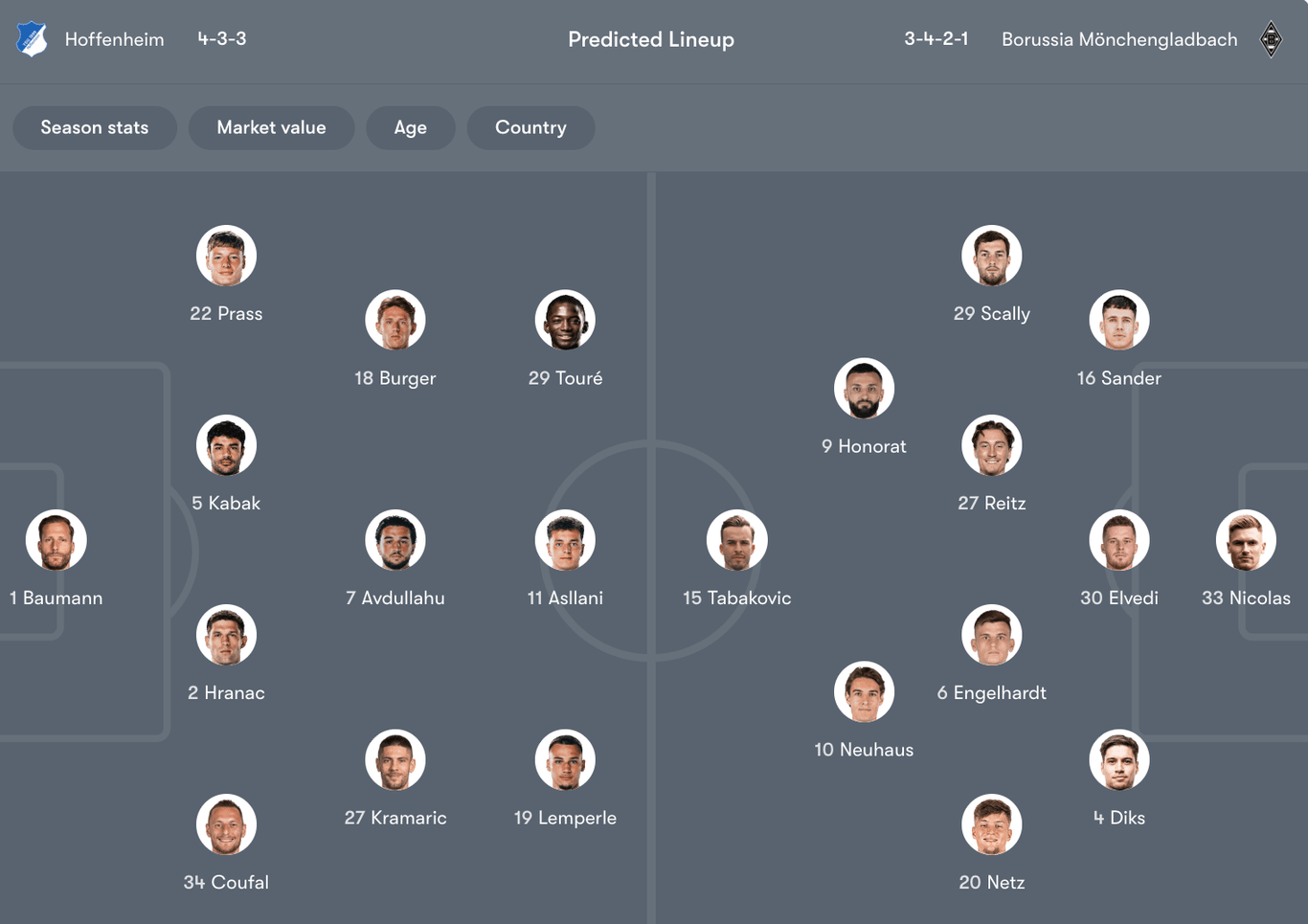Select Lemperle's forward thumbnail
This screenshot has height=924, width=1308.
click(x=565, y=759)
